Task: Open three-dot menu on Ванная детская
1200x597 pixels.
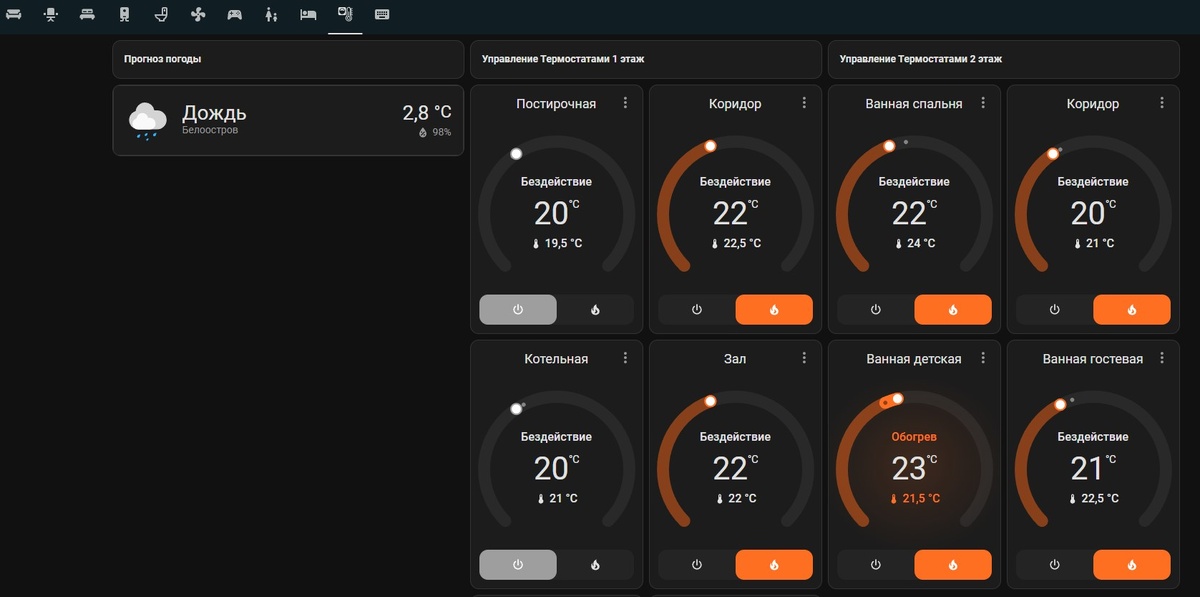Action: tap(983, 358)
